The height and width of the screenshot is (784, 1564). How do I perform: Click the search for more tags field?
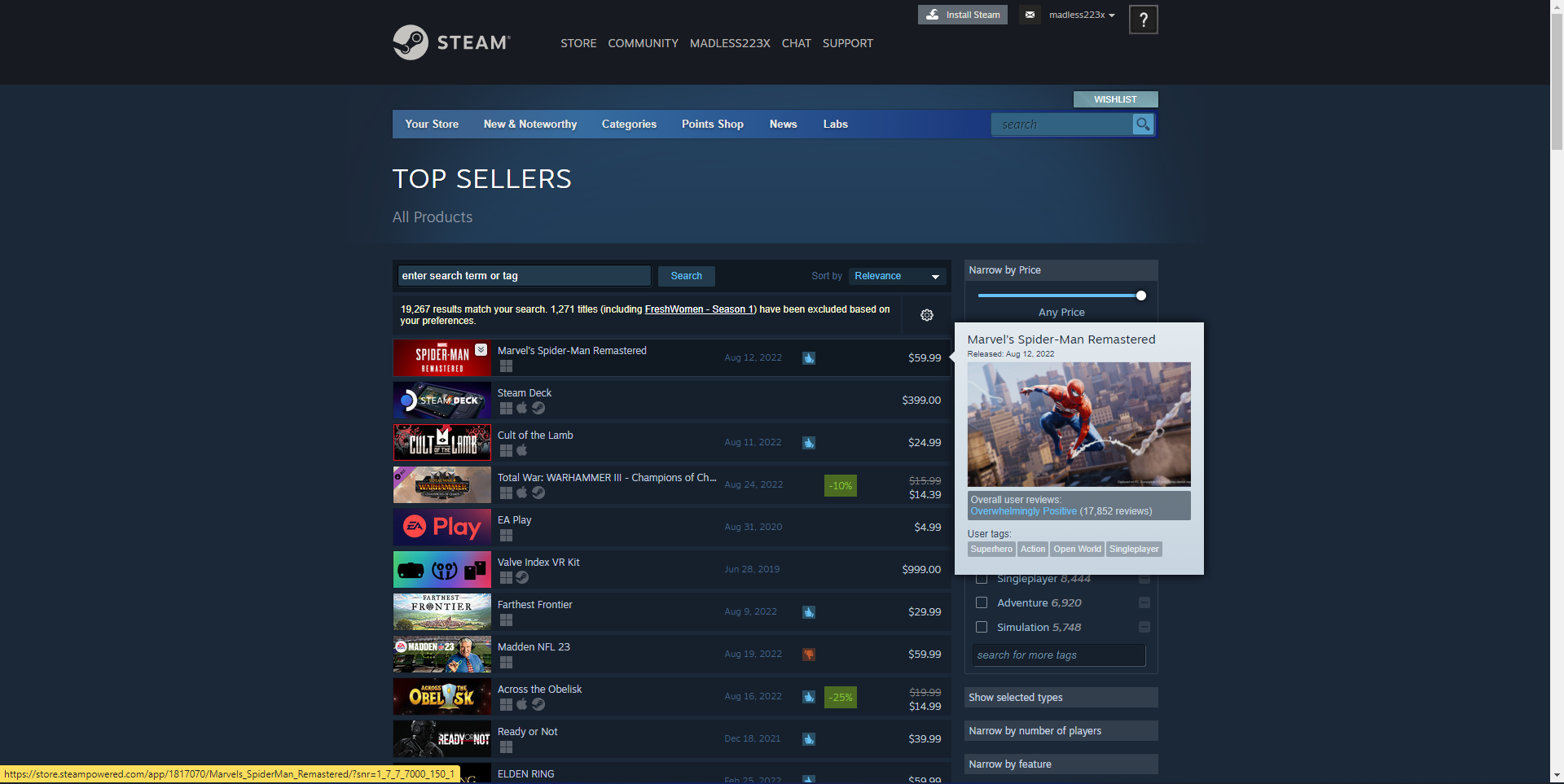click(x=1058, y=655)
